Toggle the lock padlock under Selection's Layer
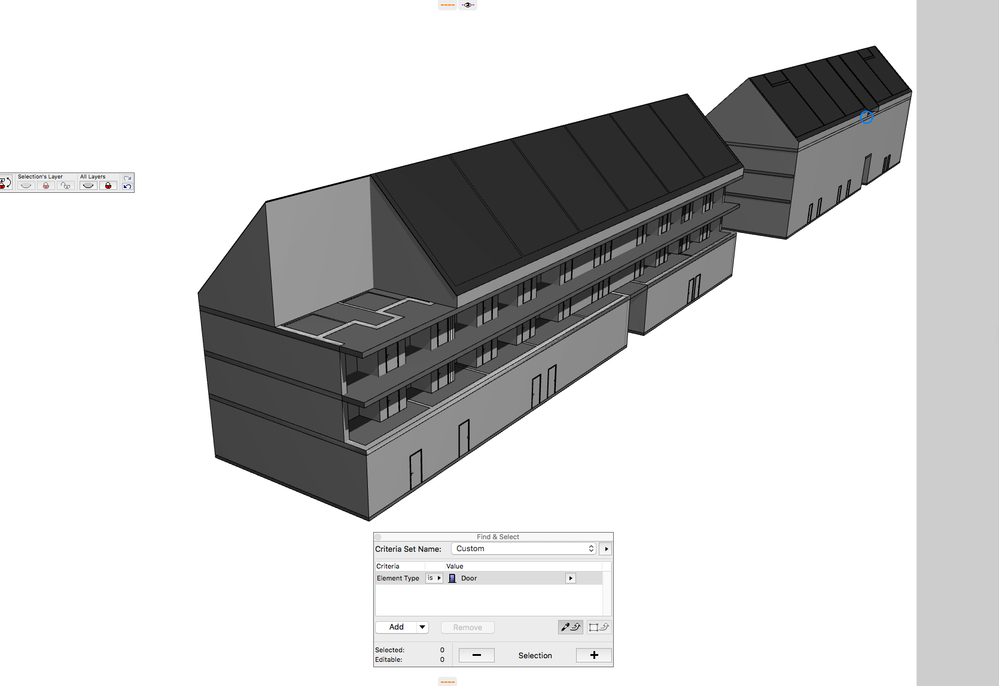 pyautogui.click(x=45, y=185)
